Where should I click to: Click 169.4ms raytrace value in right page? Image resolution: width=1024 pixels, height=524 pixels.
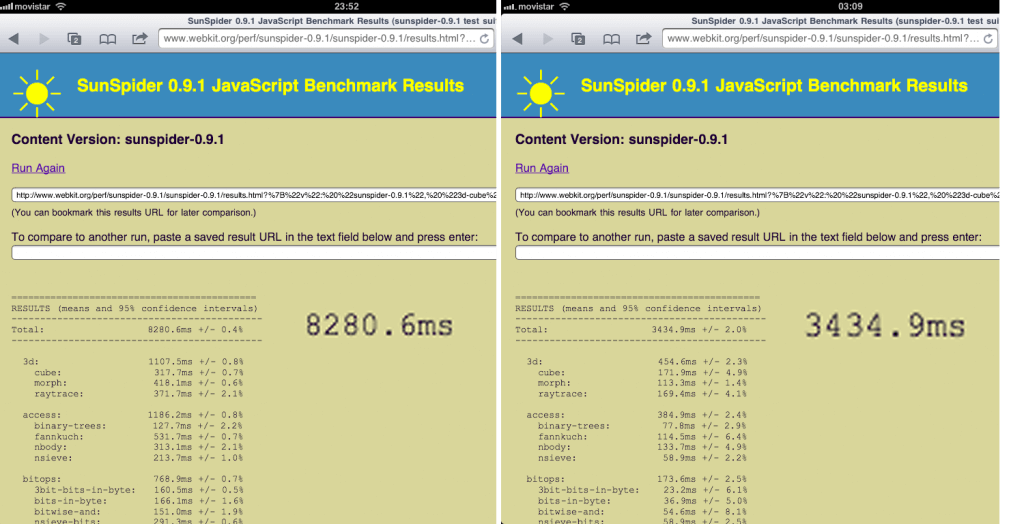pos(677,394)
